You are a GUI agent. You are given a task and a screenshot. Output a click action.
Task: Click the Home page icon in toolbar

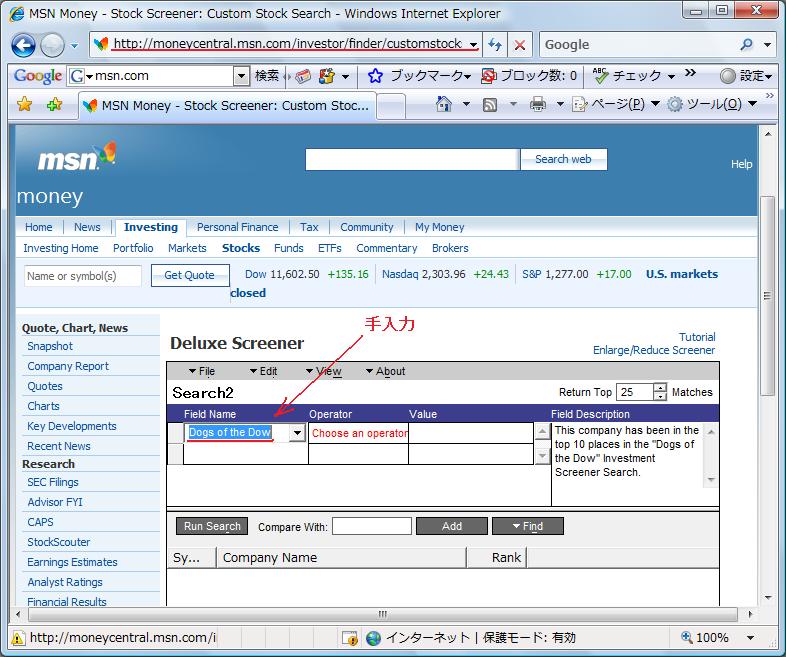[444, 104]
